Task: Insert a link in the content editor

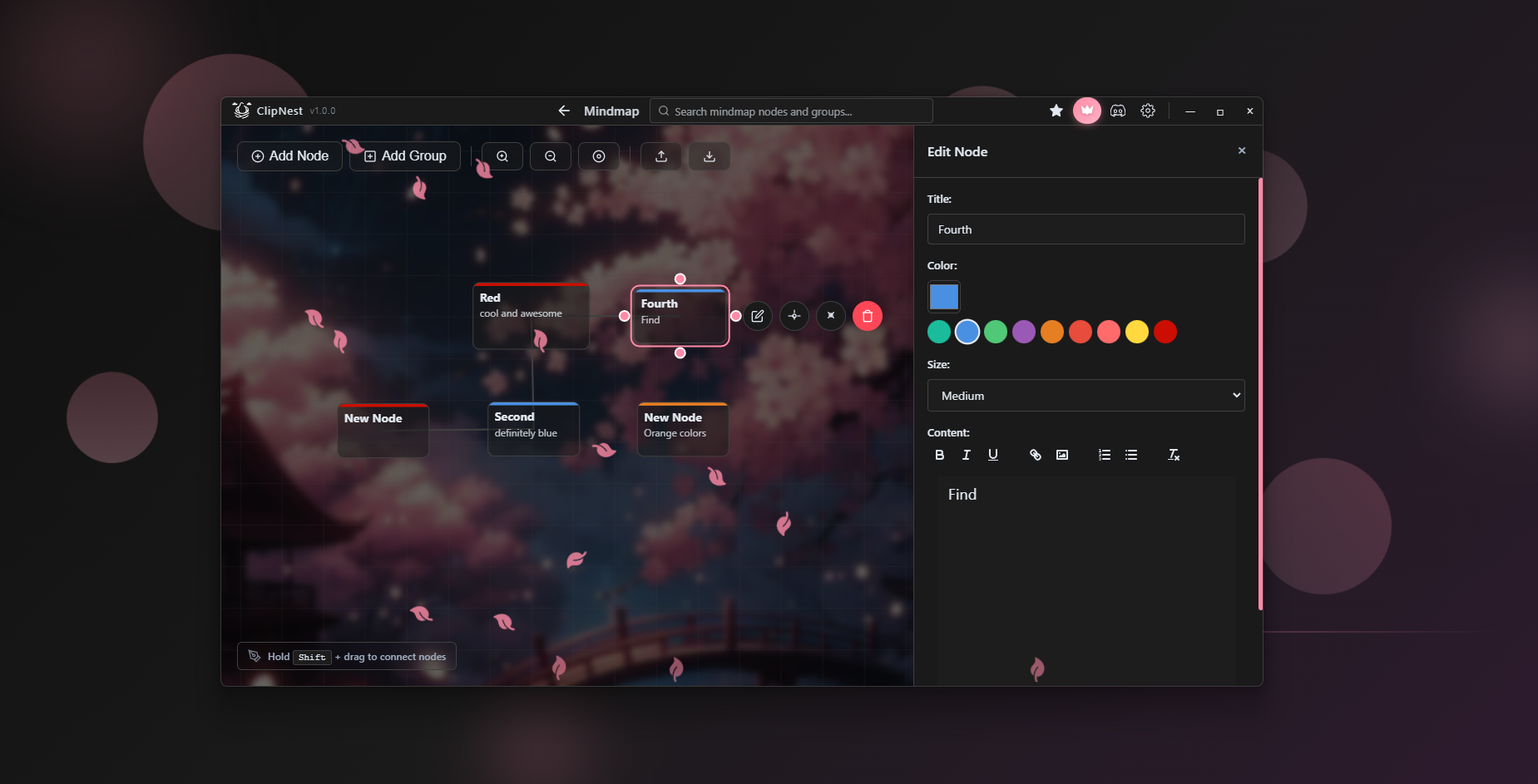Action: (1036, 455)
